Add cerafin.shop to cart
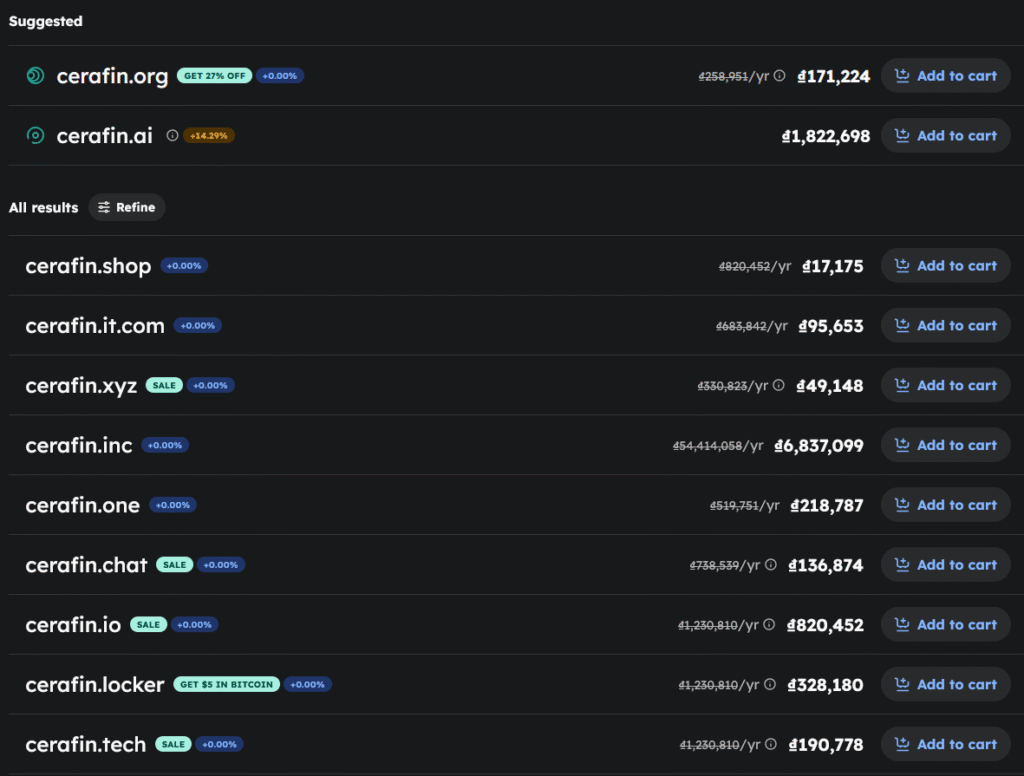The image size is (1024, 776). [x=945, y=266]
